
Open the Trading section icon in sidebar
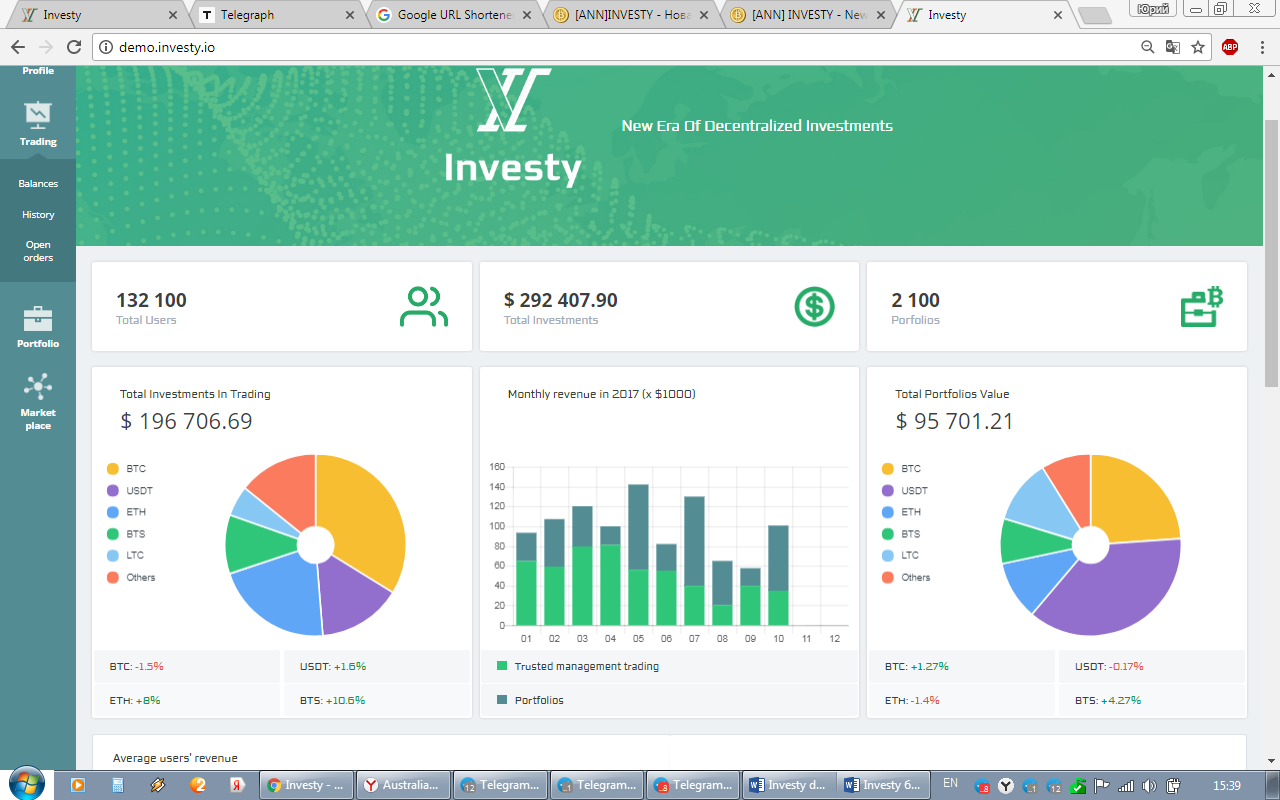(x=38, y=115)
